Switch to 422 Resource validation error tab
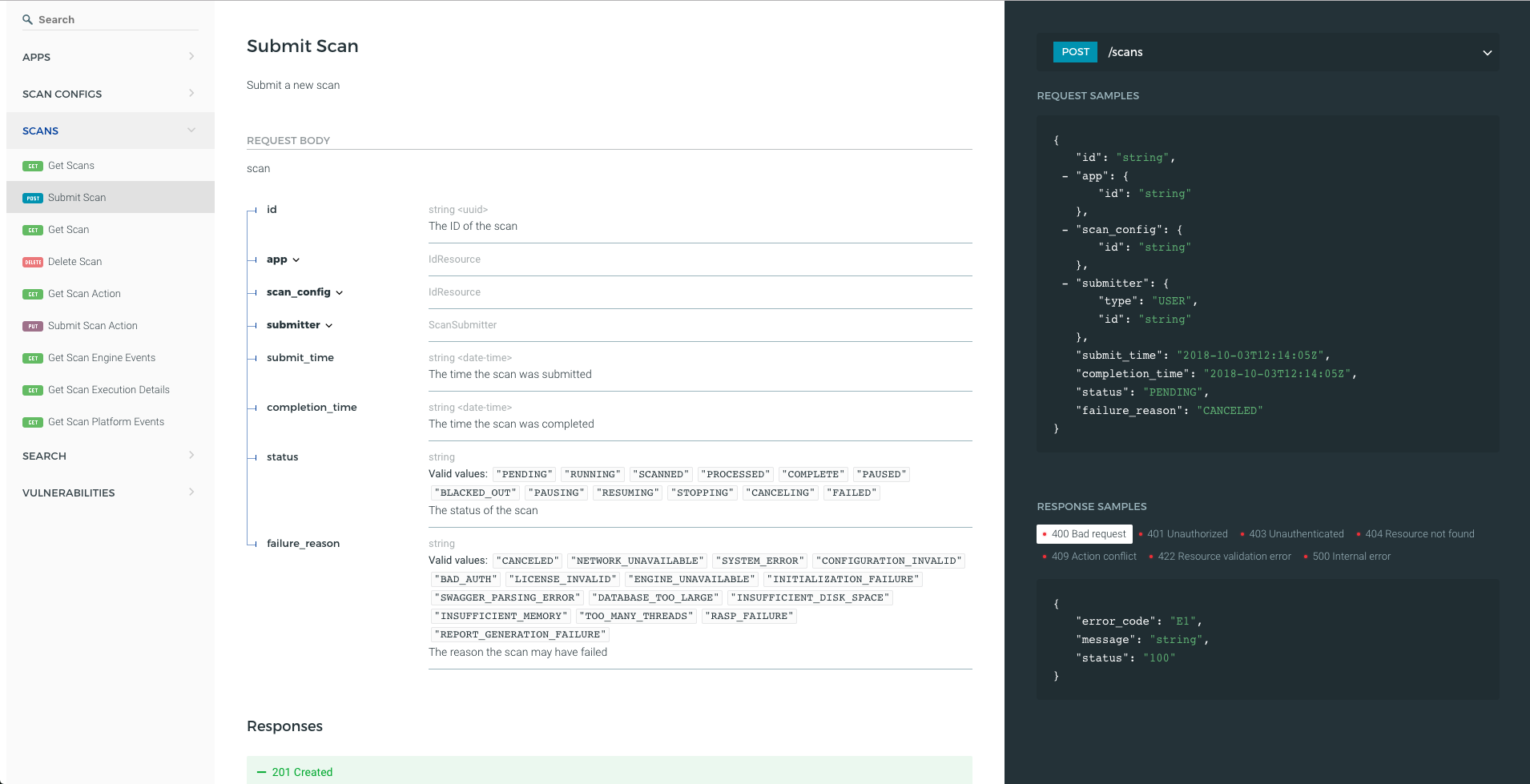This screenshot has width=1530, height=784. coord(1223,557)
